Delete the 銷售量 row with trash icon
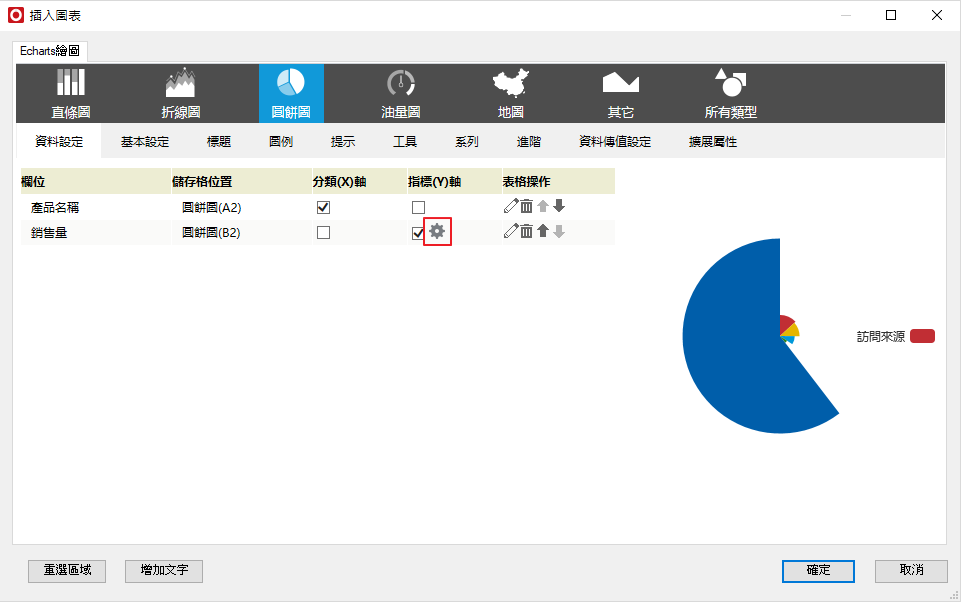961x602 pixels. [x=526, y=232]
